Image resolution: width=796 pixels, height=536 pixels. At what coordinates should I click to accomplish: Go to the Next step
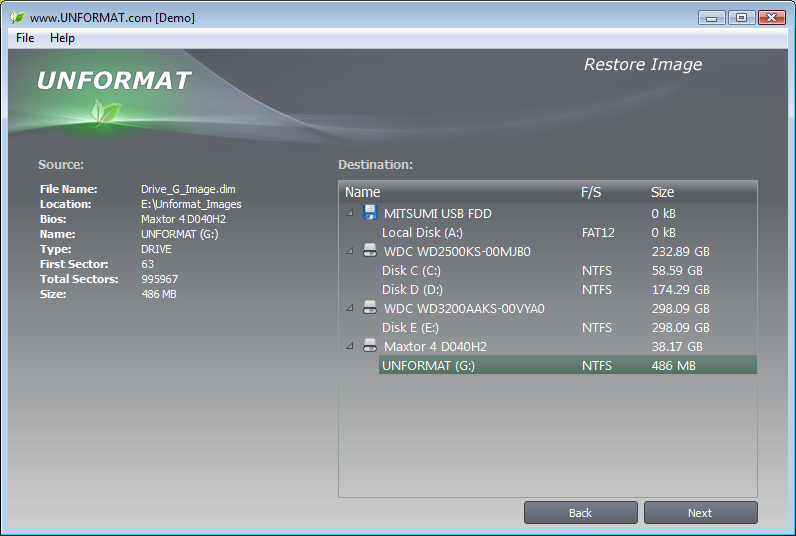tap(701, 513)
